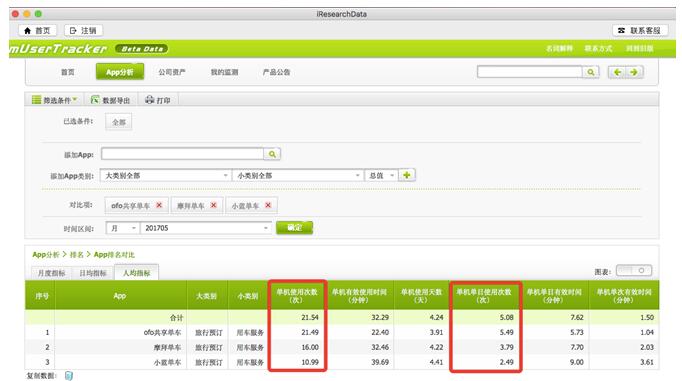682x381 pixels.
Task: Toggle the 图表 chart switch
Action: click(634, 271)
